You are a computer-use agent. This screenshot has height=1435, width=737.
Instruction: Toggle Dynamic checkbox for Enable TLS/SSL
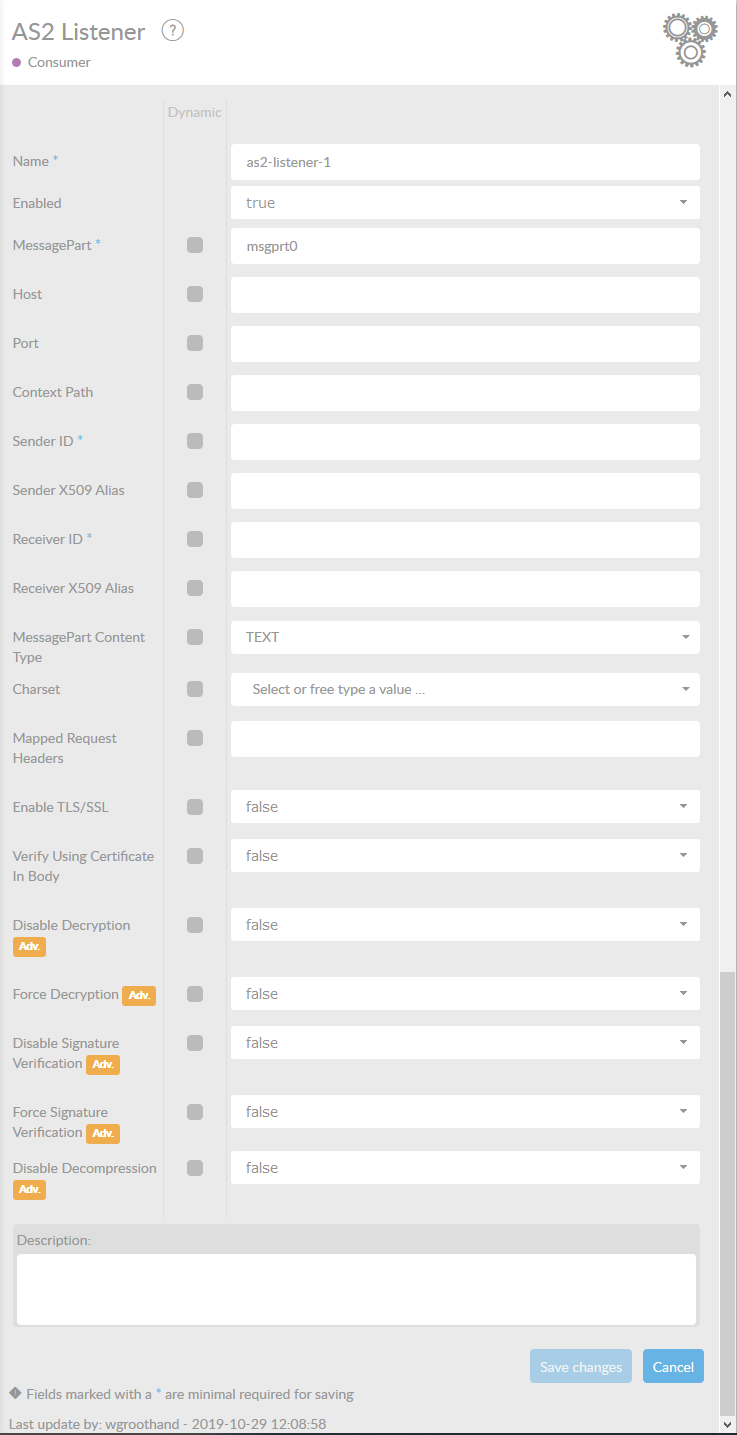[195, 807]
